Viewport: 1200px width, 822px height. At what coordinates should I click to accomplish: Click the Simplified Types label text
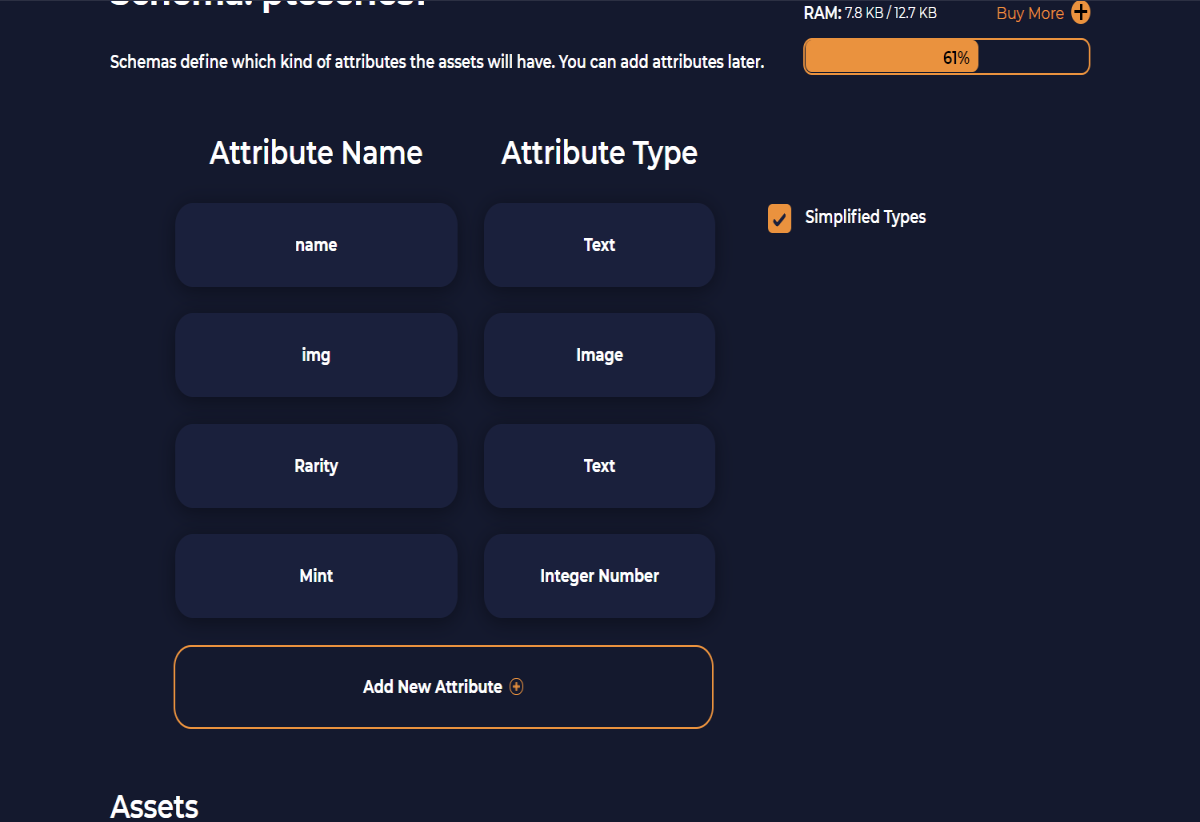(865, 217)
